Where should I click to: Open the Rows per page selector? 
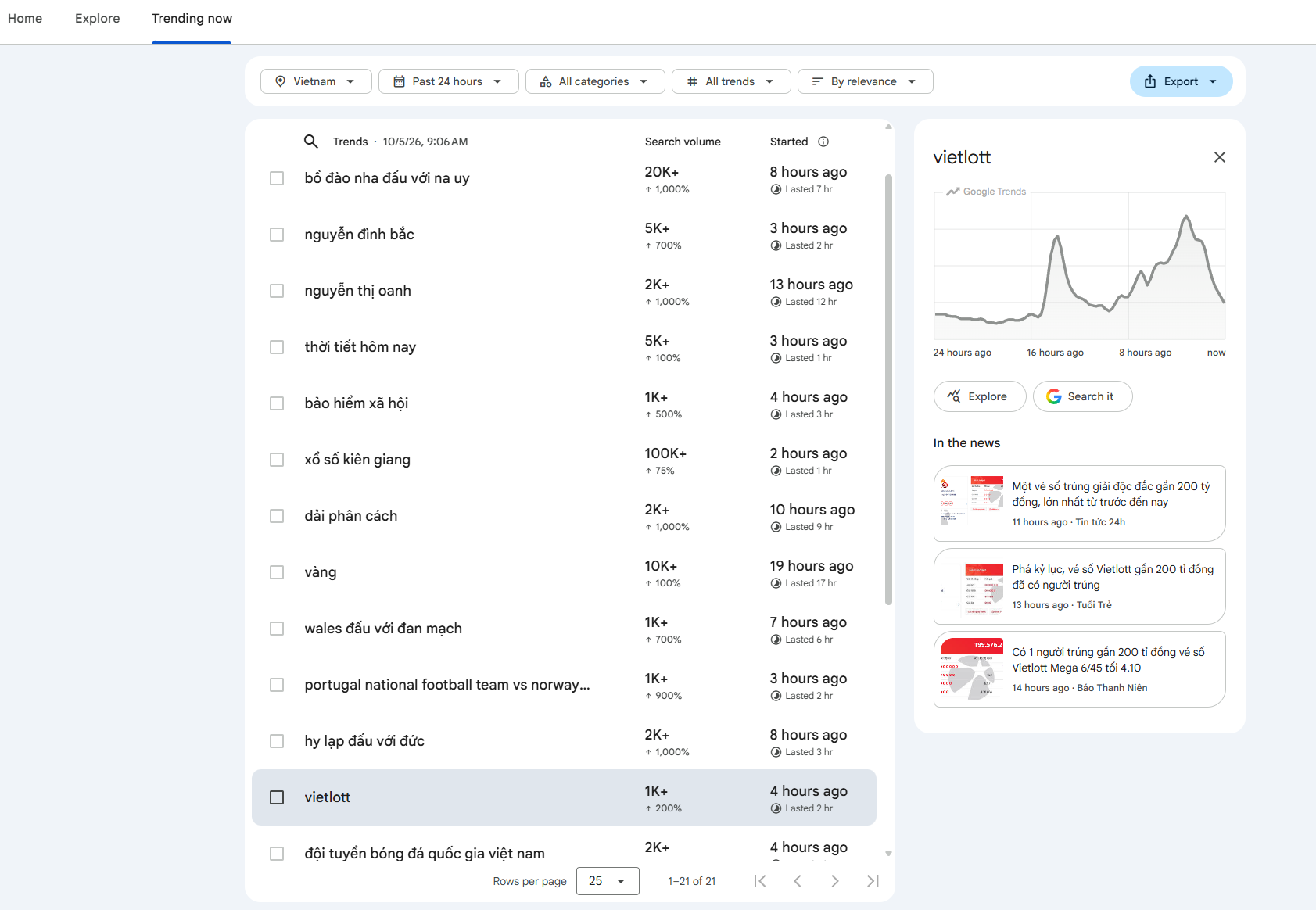(x=608, y=881)
